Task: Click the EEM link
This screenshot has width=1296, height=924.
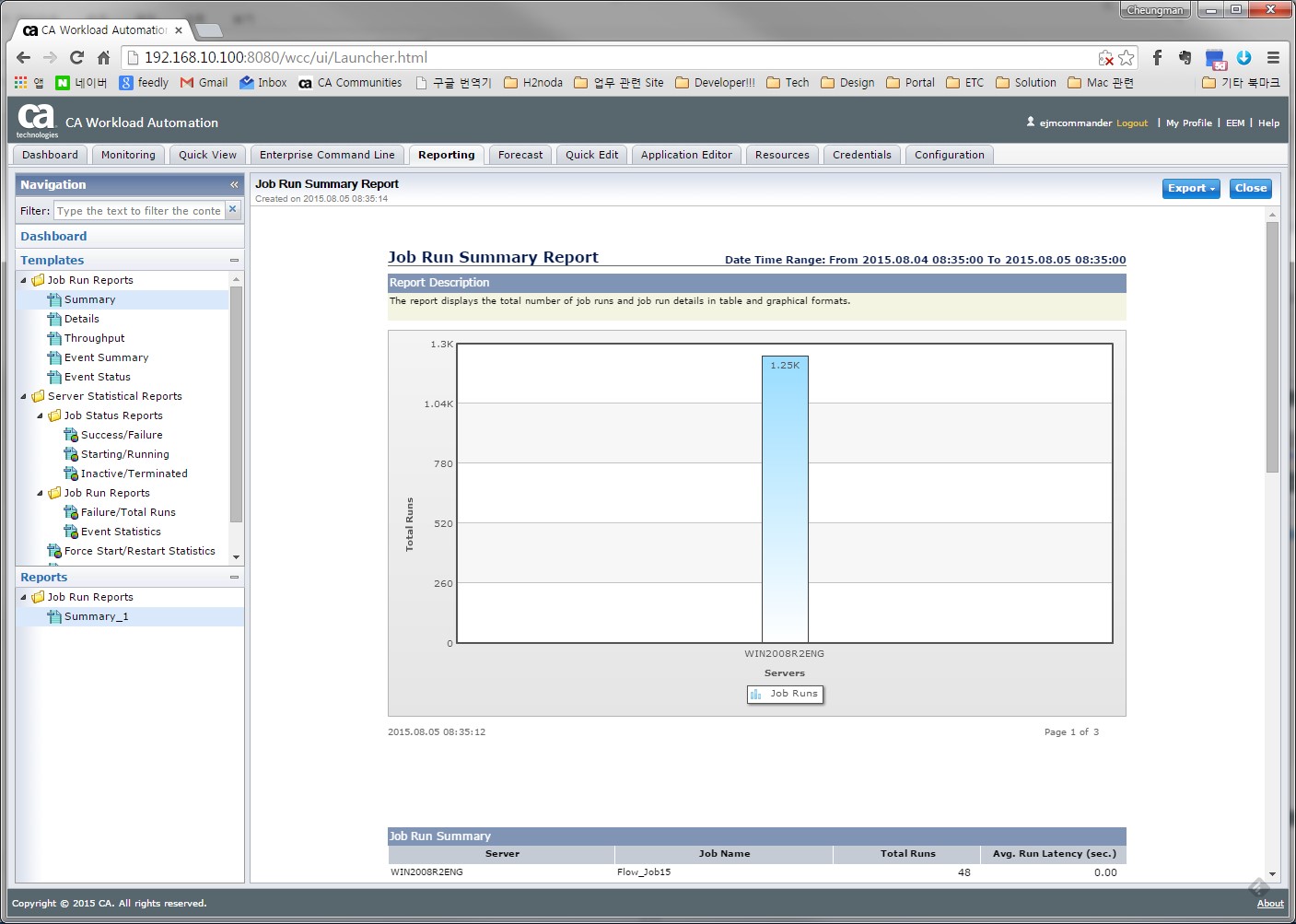Action: pyautogui.click(x=1235, y=123)
